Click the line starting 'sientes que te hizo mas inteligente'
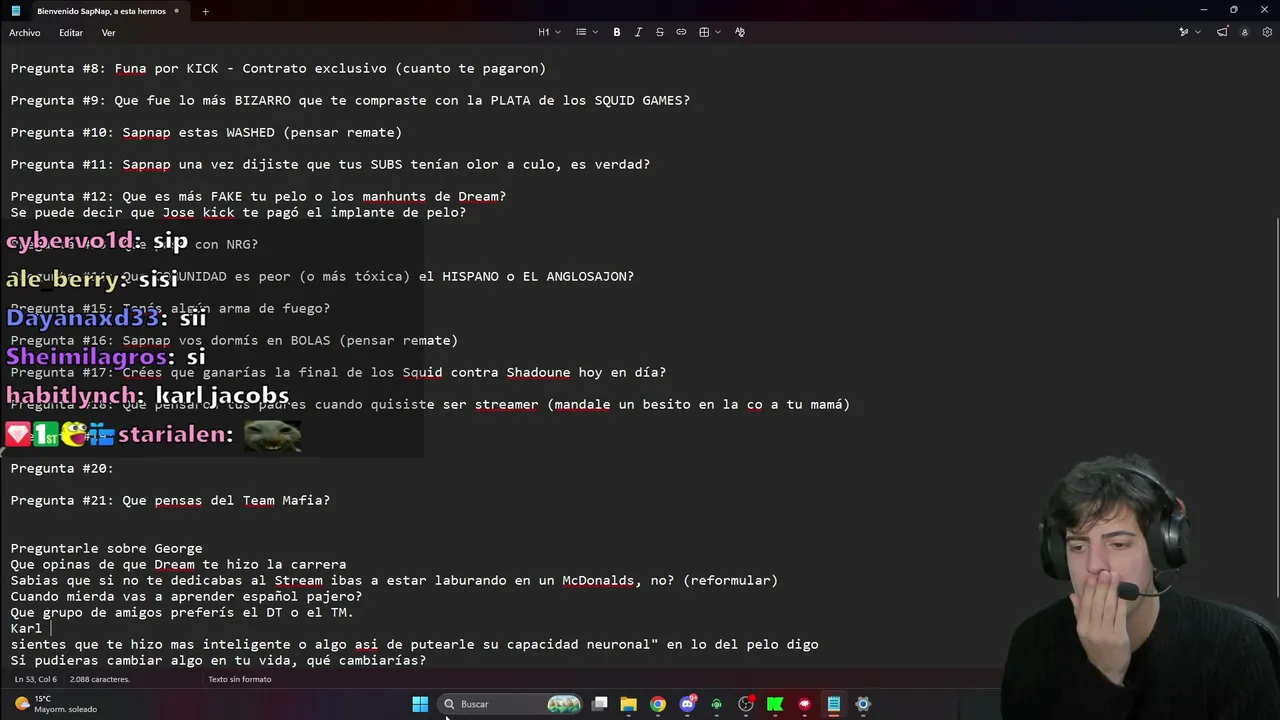Viewport: 1280px width, 720px height. pyautogui.click(x=414, y=645)
